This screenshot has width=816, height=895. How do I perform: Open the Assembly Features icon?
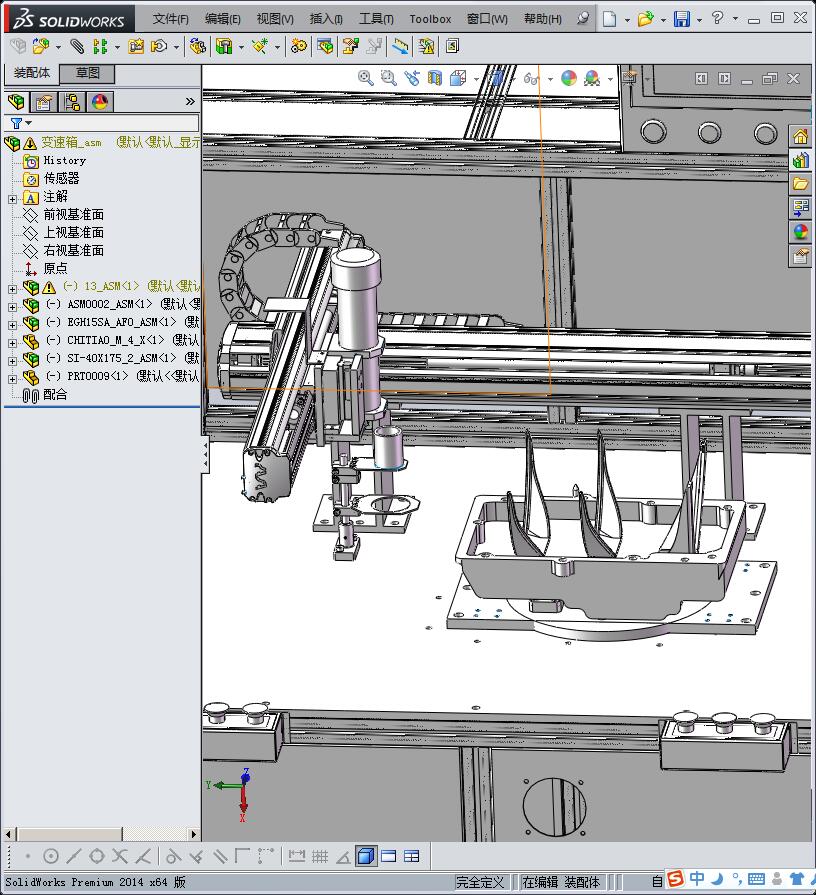(x=224, y=46)
